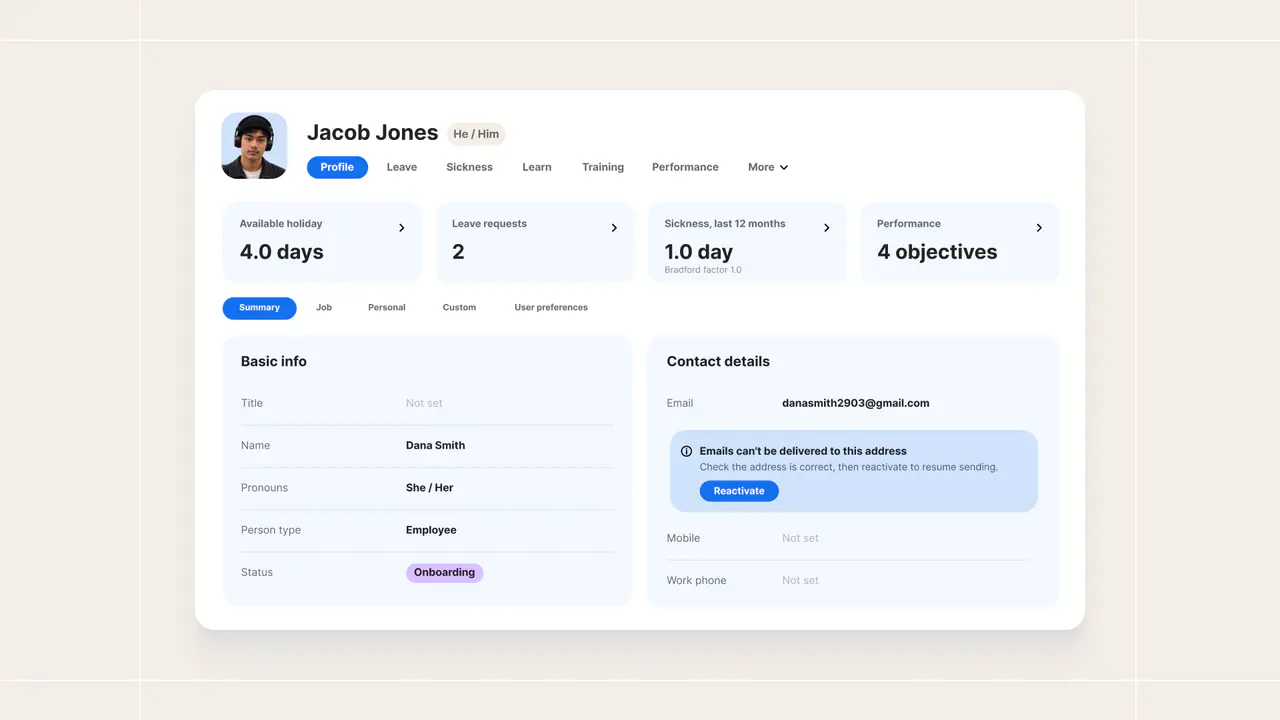Select the Summary sub-tab
The image size is (1280, 720).
(x=259, y=308)
